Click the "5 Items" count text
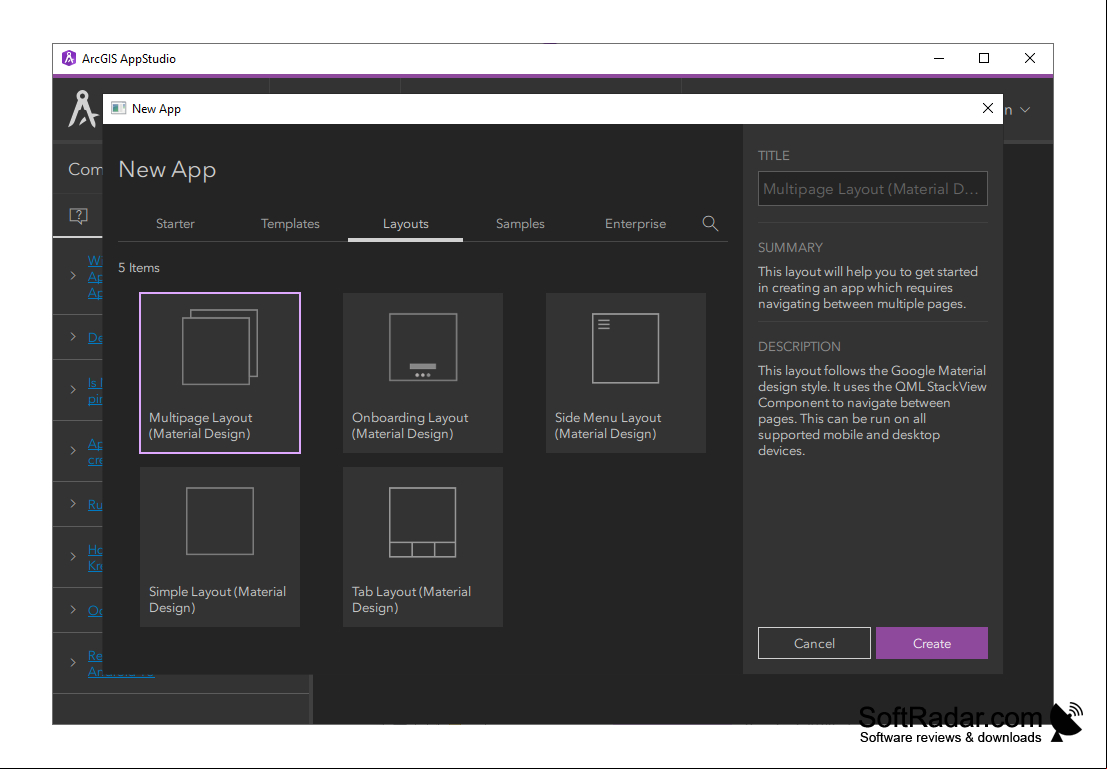Screen dimensions: 1107x769 pos(139,268)
